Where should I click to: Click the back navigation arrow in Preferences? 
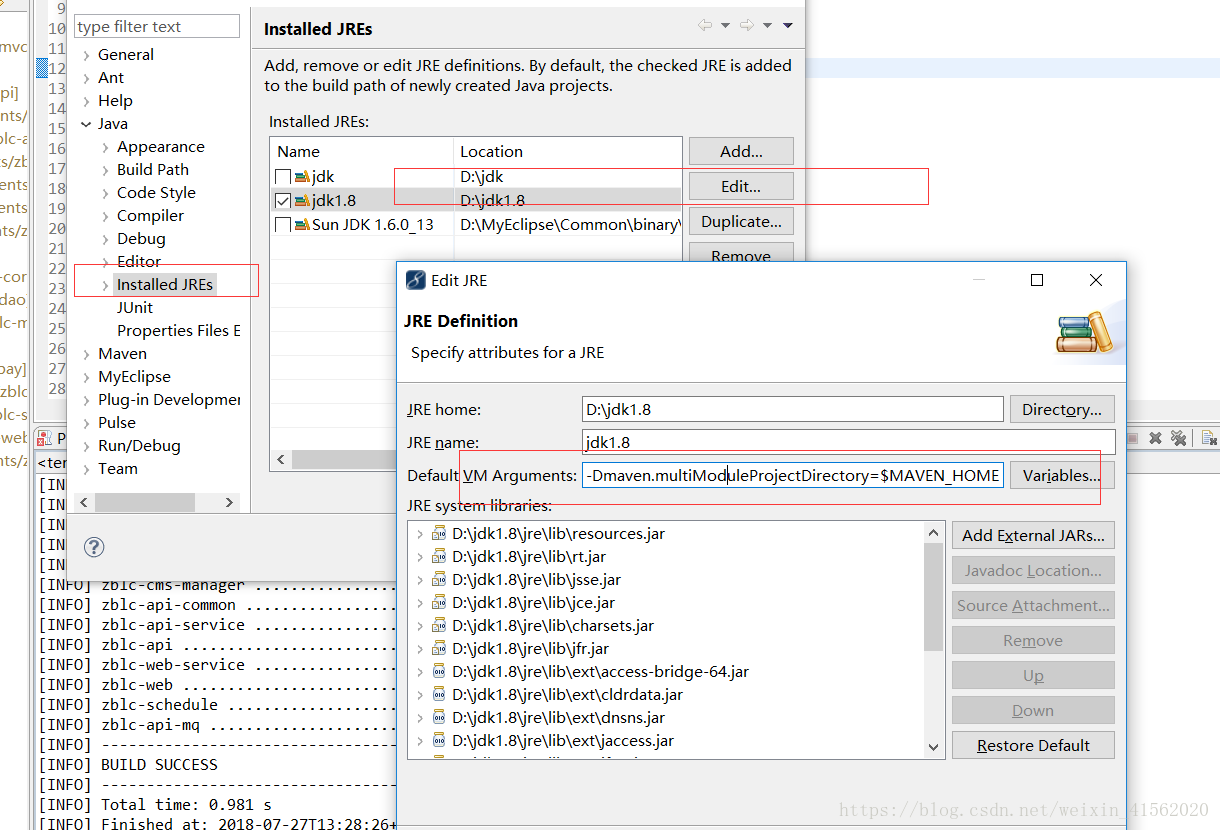(705, 25)
